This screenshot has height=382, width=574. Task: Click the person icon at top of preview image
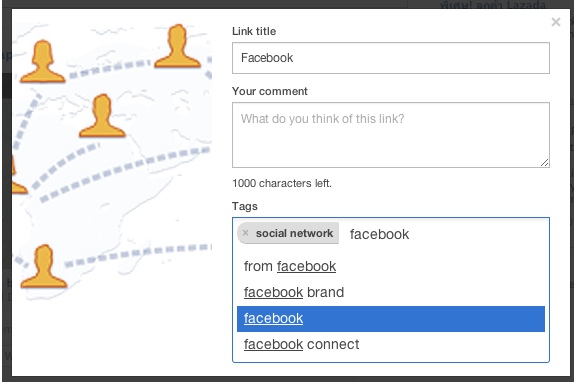tap(178, 46)
